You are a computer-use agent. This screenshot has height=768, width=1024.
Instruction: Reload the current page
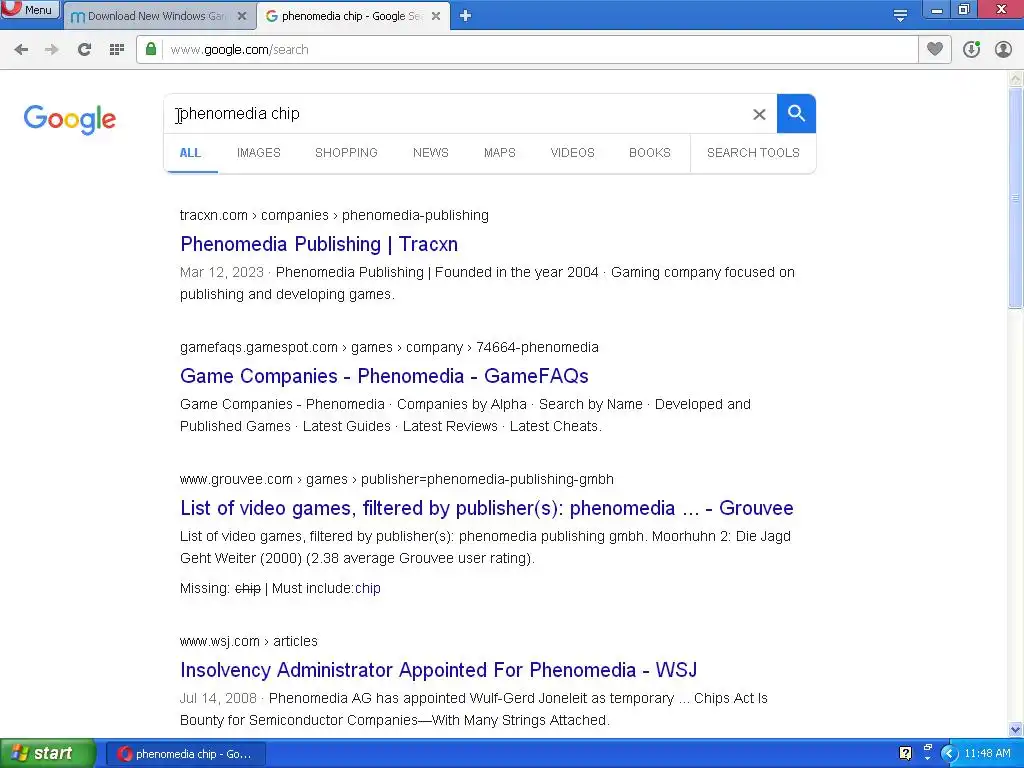coord(84,50)
